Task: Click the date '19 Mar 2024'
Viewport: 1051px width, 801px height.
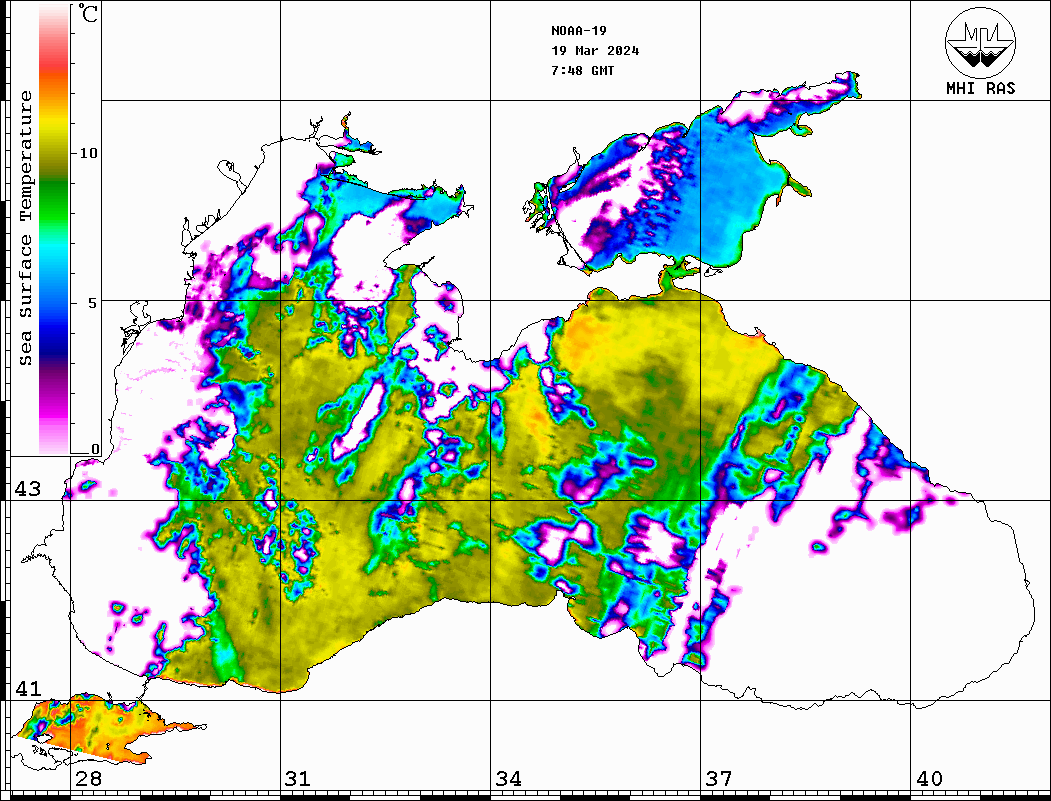Action: tap(595, 51)
